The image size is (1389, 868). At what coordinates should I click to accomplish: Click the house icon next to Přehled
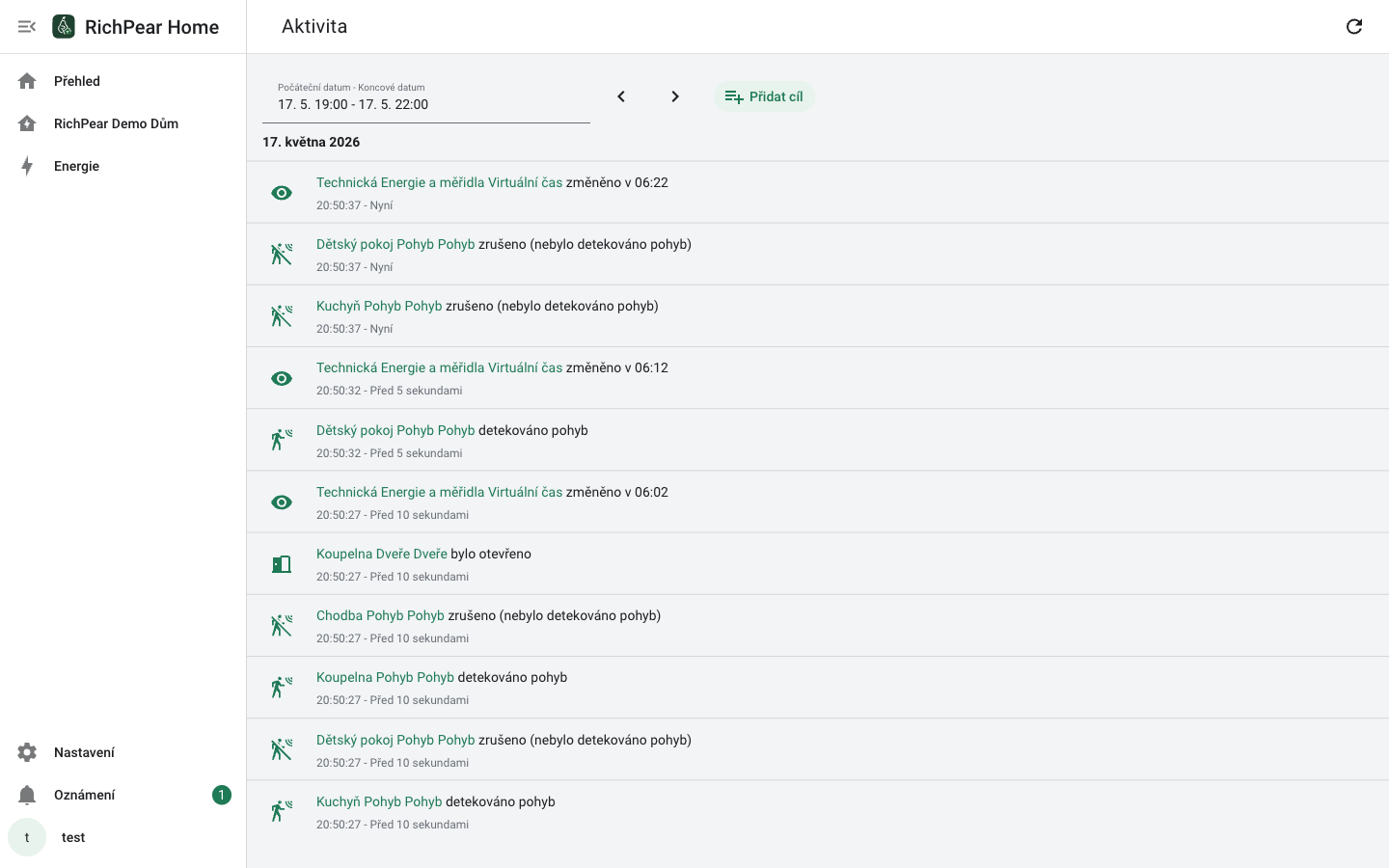[x=27, y=81]
